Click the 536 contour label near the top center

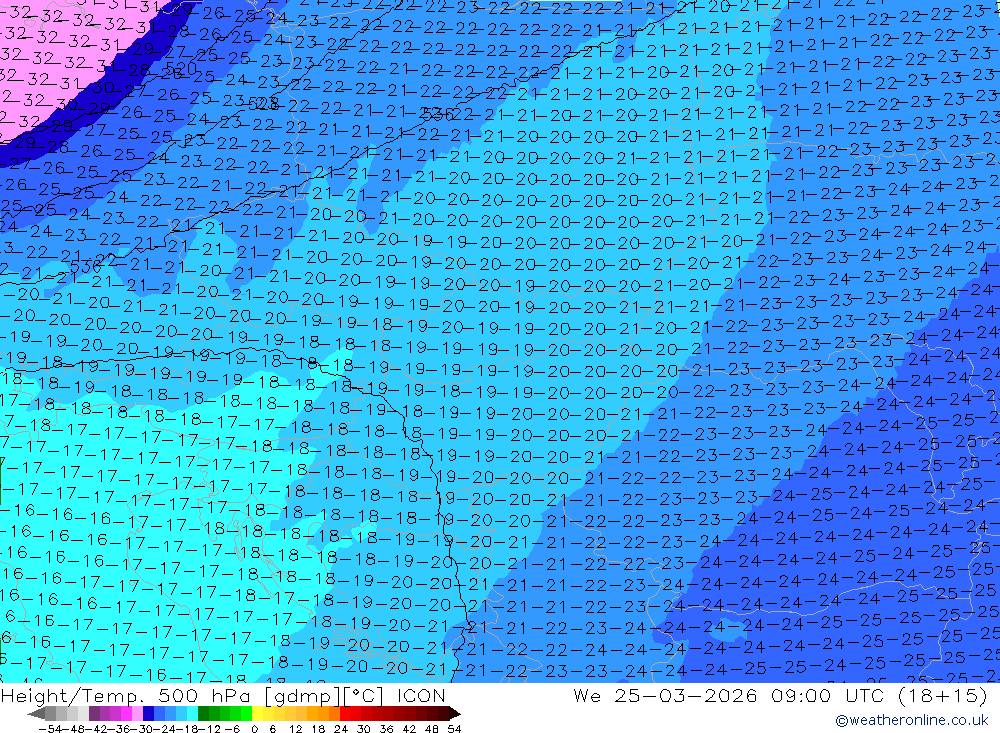pos(437,113)
